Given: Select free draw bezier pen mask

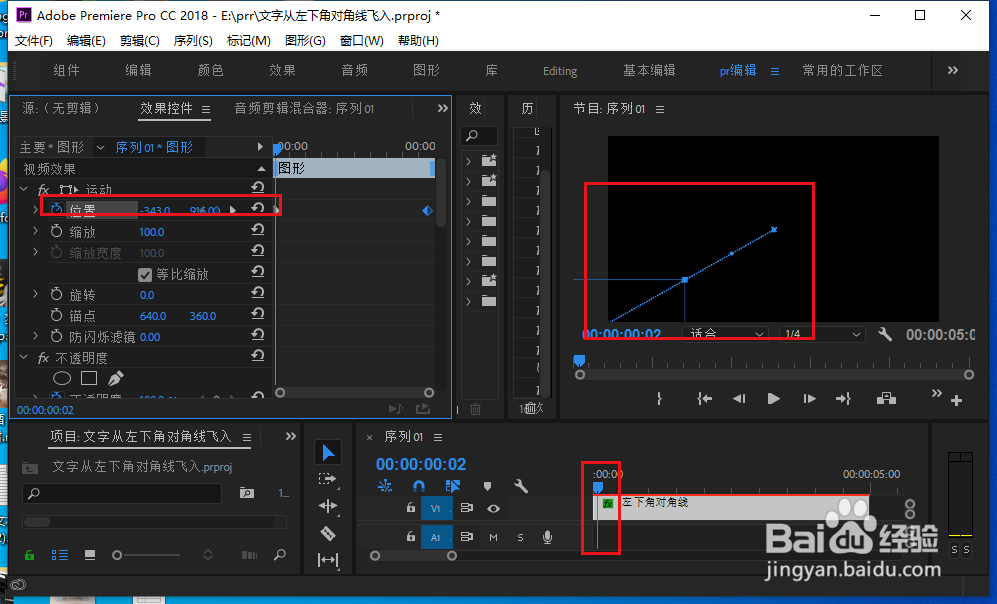Looking at the screenshot, I should tap(116, 378).
